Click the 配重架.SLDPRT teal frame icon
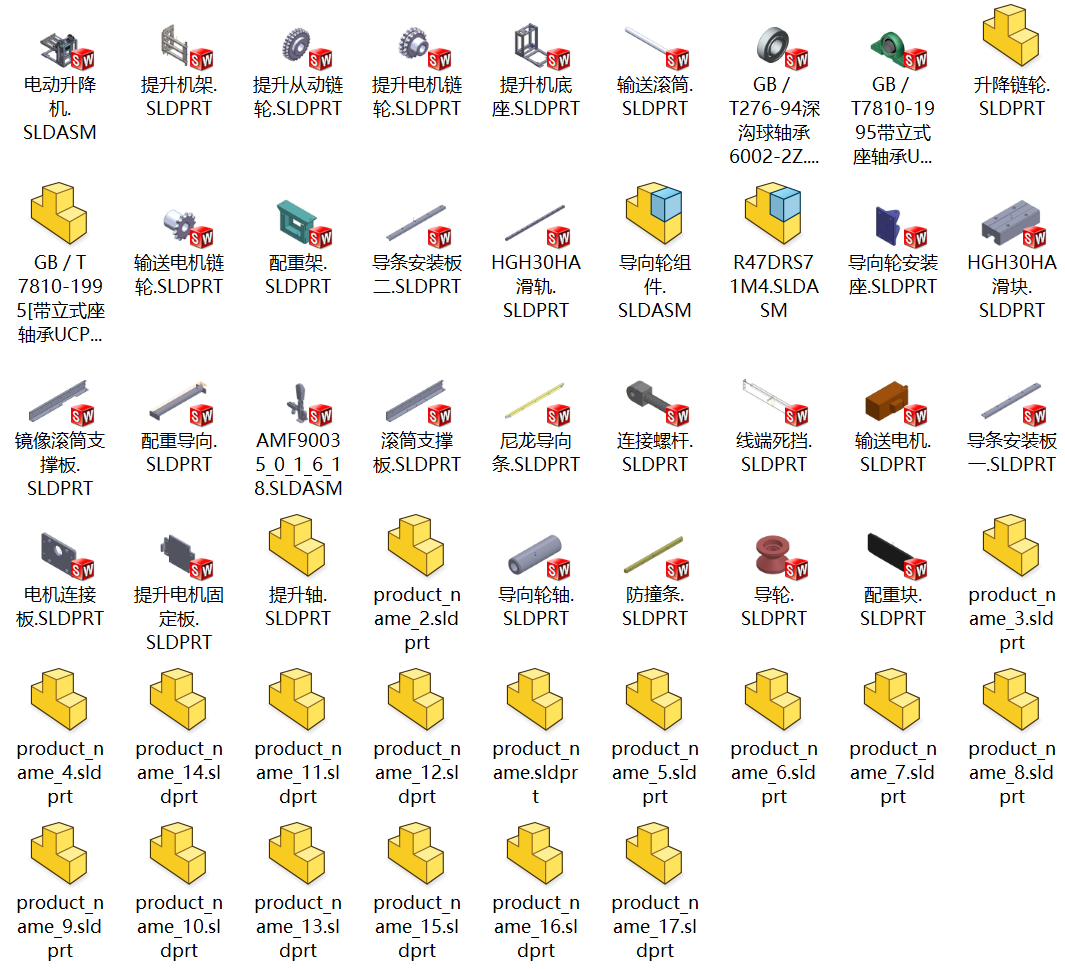1065x969 pixels. click(304, 223)
